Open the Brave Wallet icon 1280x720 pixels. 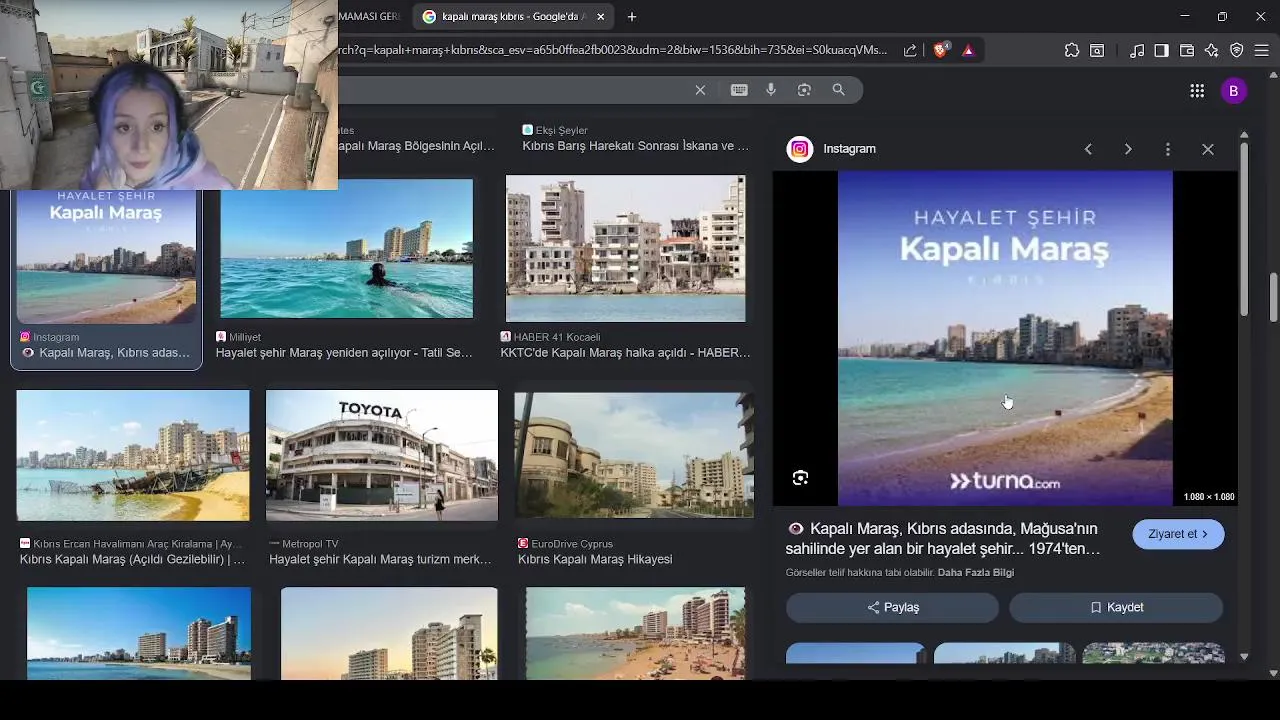pos(1187,50)
